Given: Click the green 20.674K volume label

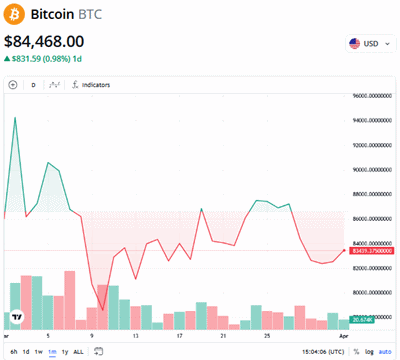Looking at the screenshot, I should click(x=362, y=320).
